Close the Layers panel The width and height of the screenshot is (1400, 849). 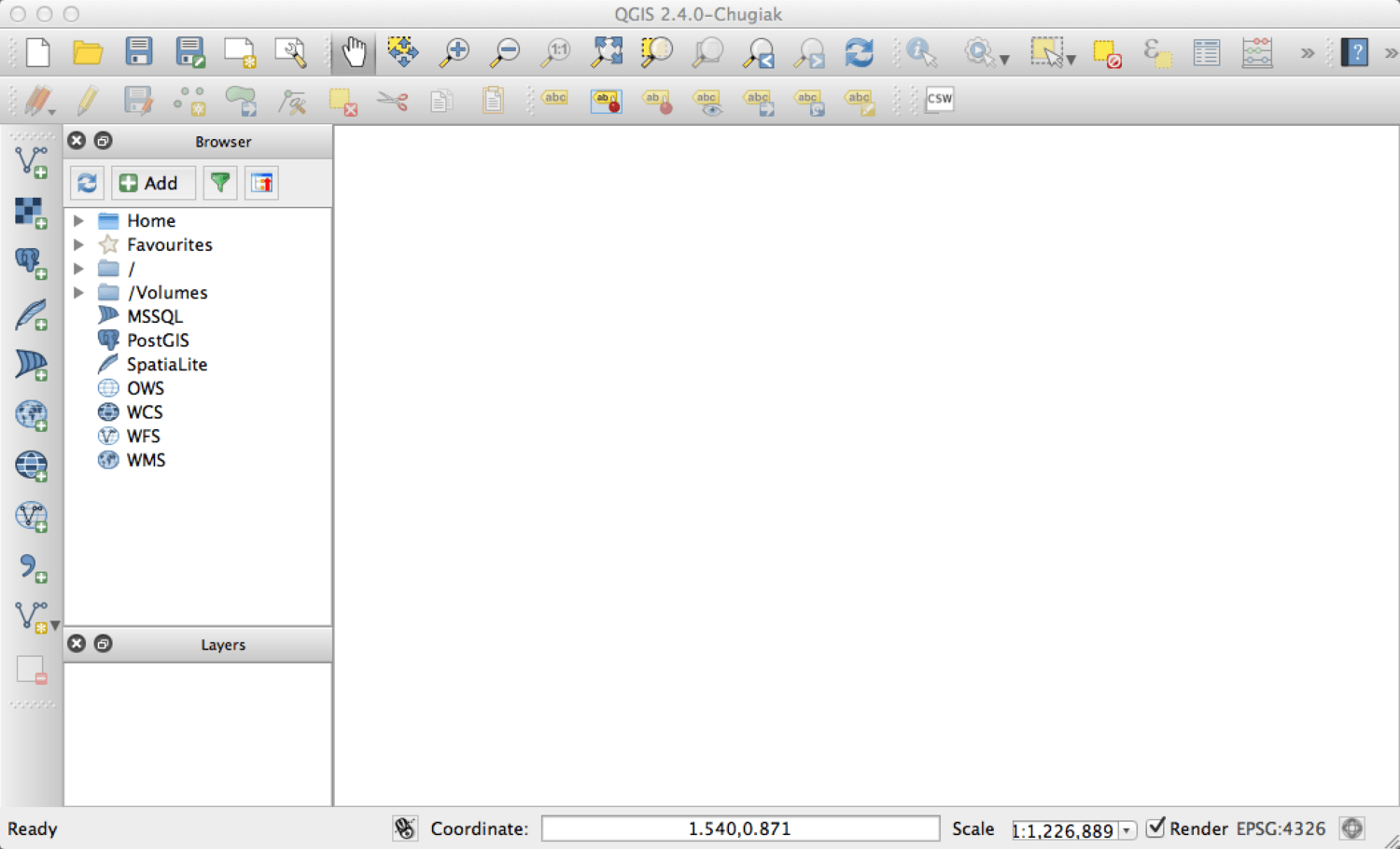(77, 644)
